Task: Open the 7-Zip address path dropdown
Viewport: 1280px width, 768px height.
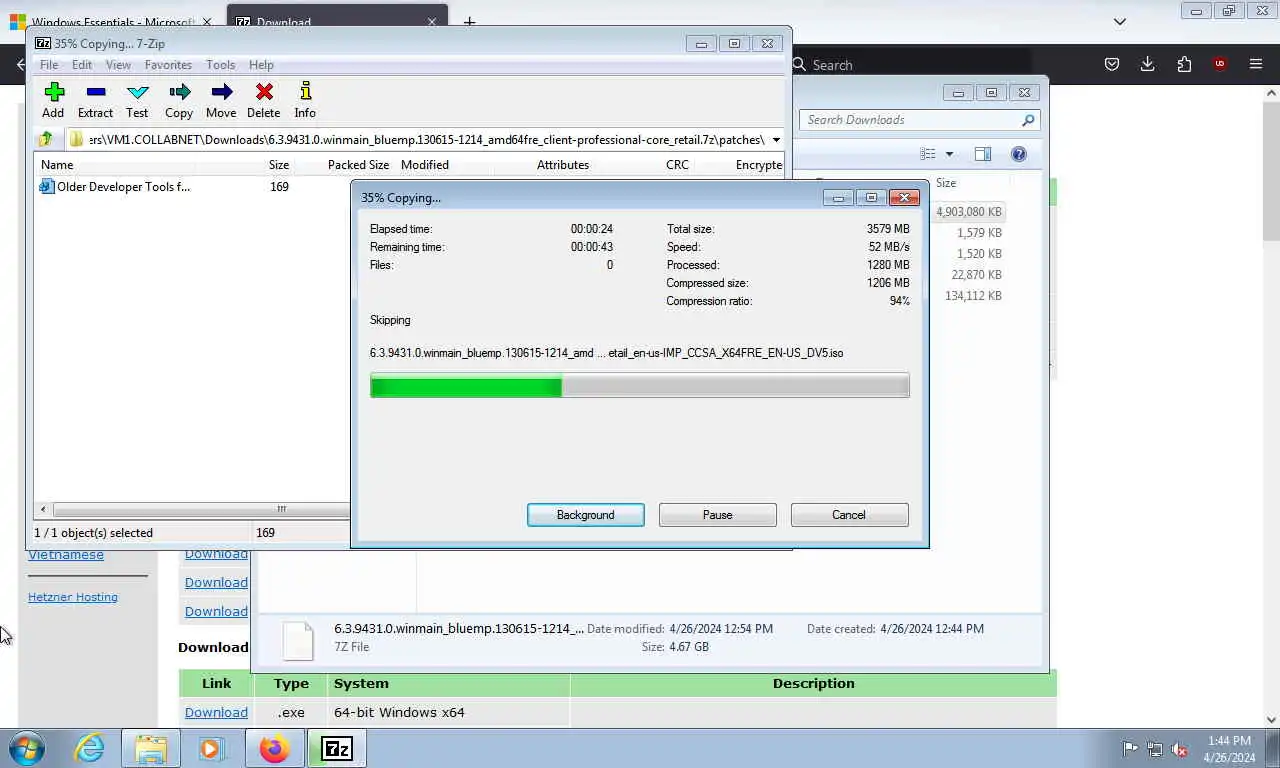Action: [x=776, y=140]
